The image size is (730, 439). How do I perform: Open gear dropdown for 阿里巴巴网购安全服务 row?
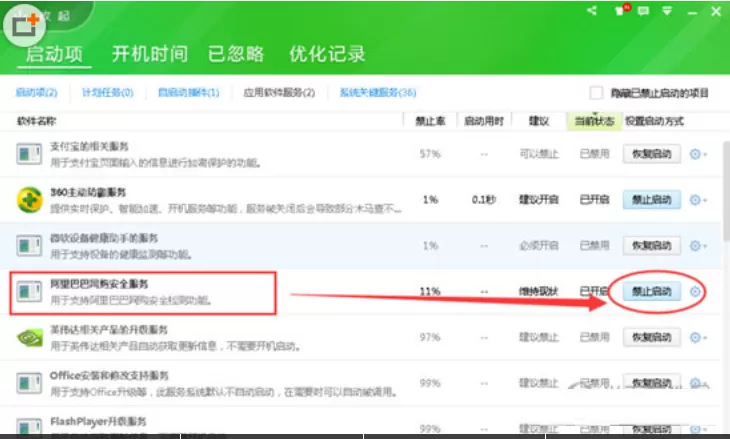pos(695,291)
